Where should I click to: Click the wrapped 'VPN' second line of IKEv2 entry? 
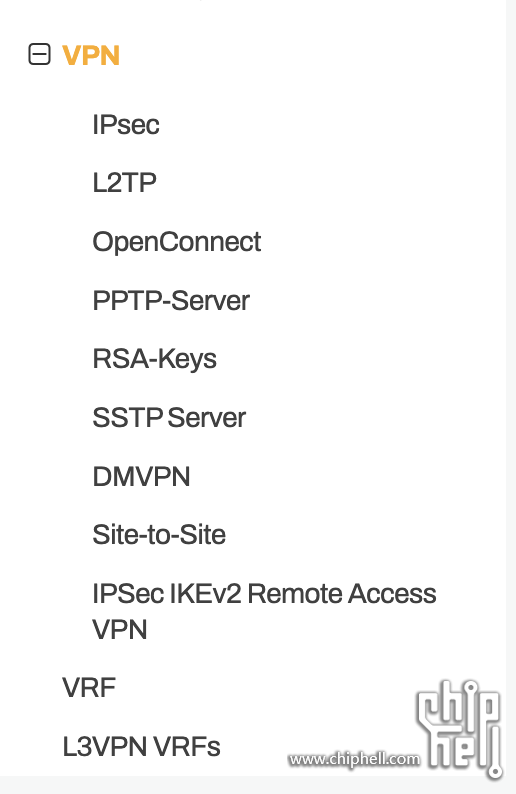[120, 629]
